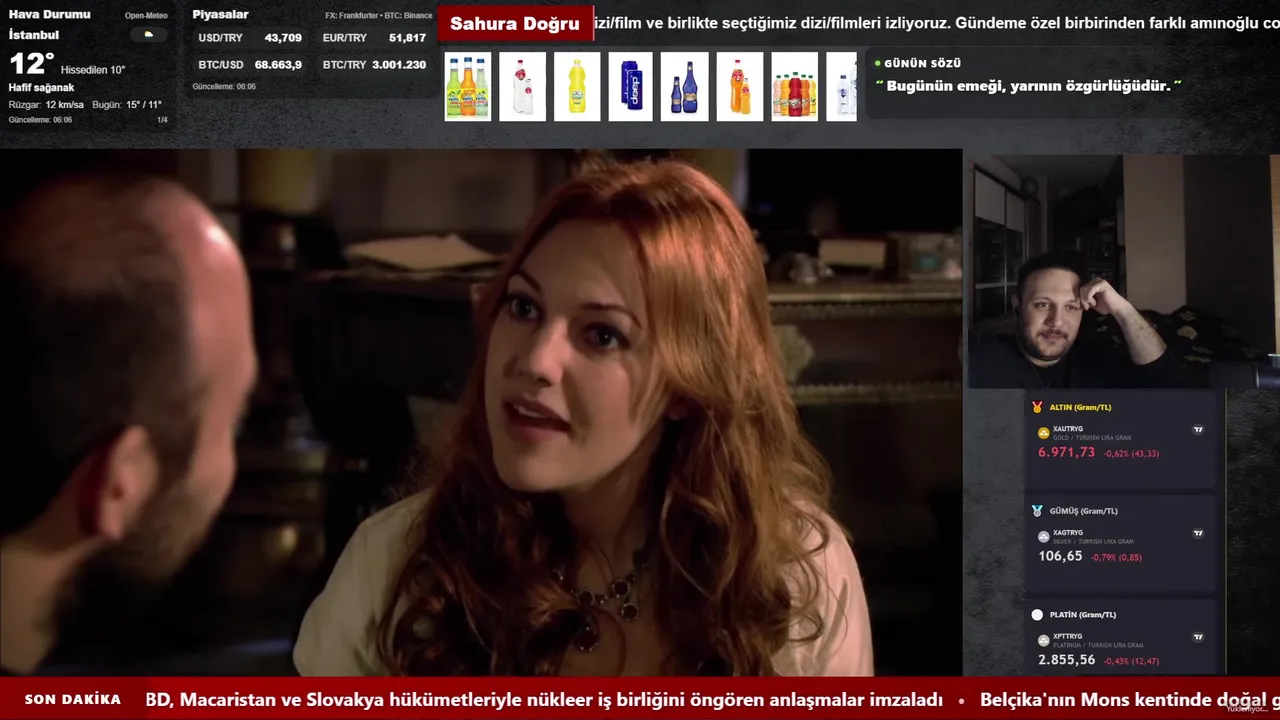Select the blue deep cans product image
Image resolution: width=1280 pixels, height=720 pixels.
pyautogui.click(x=631, y=87)
